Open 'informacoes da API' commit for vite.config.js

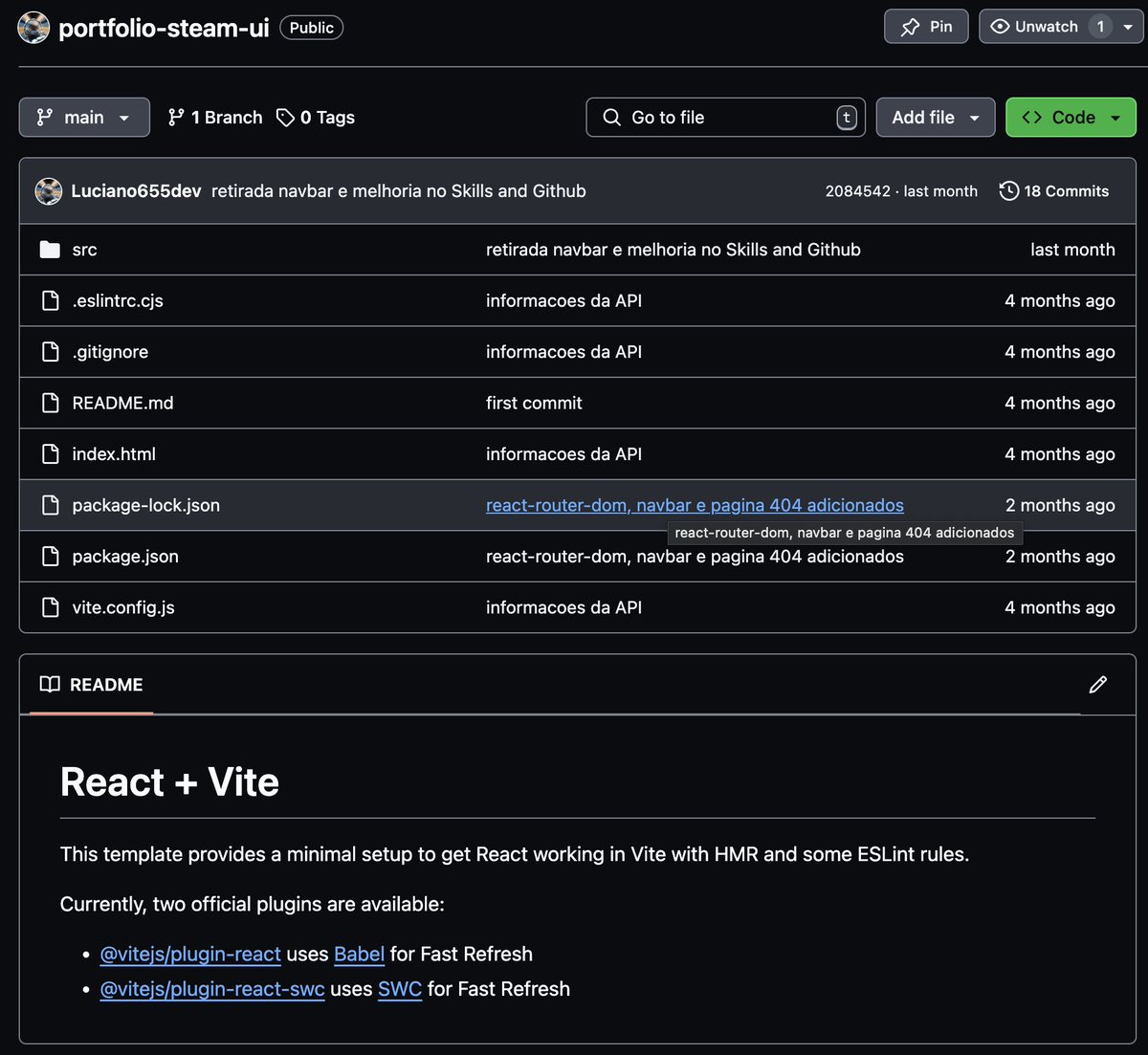click(563, 608)
